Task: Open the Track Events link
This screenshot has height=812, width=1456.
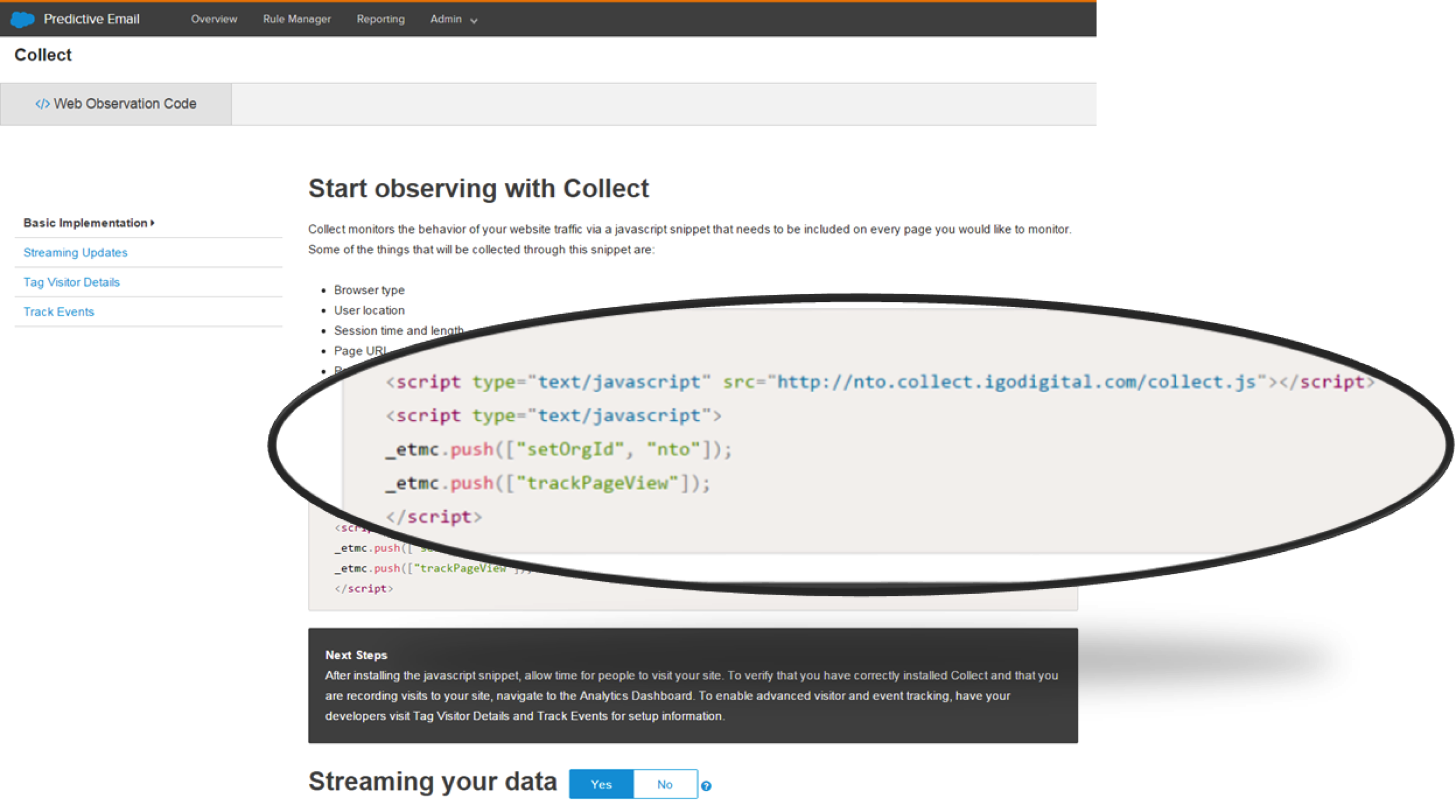Action: 59,312
